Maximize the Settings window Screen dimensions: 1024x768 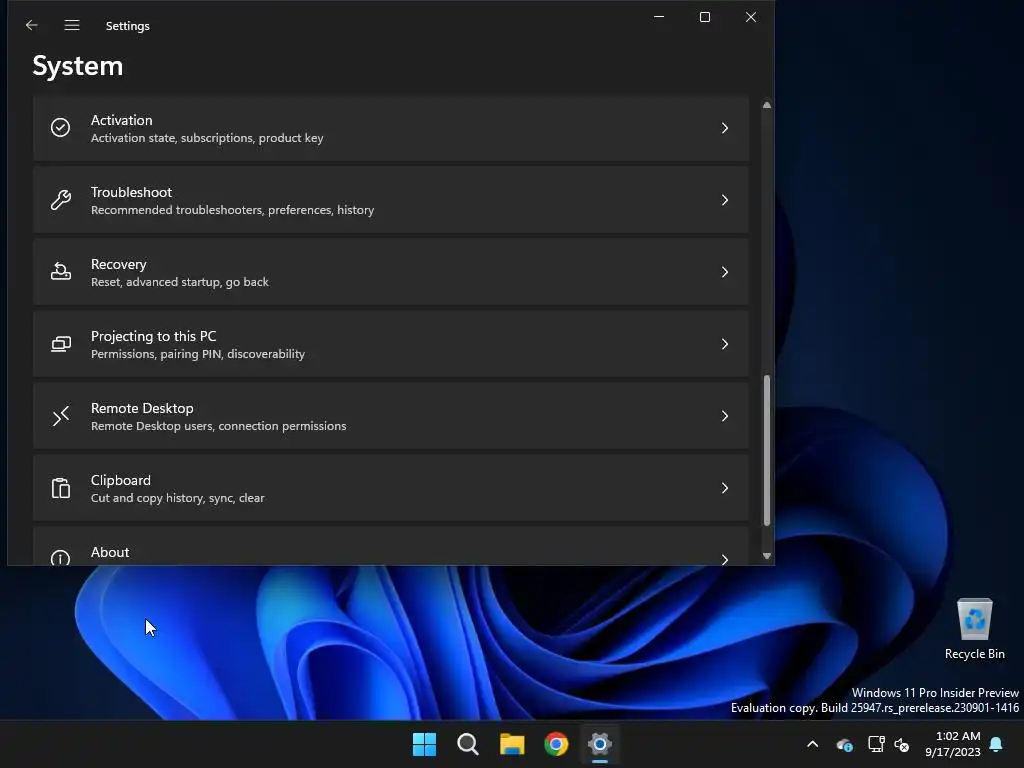[x=705, y=17]
